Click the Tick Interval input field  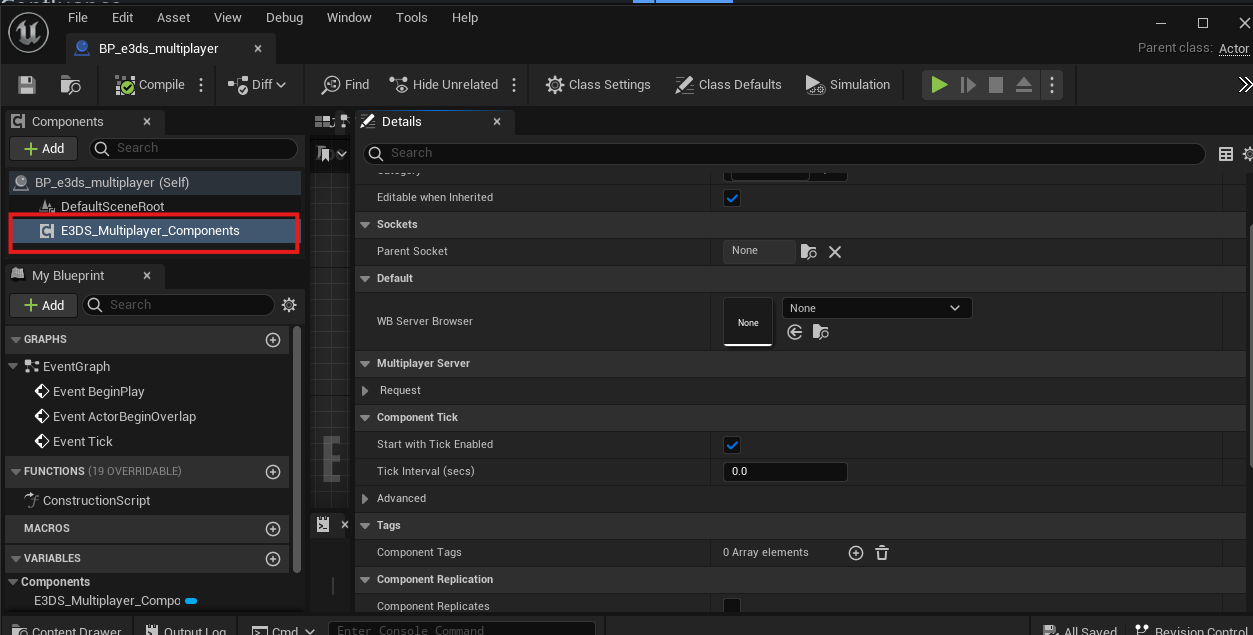(784, 472)
